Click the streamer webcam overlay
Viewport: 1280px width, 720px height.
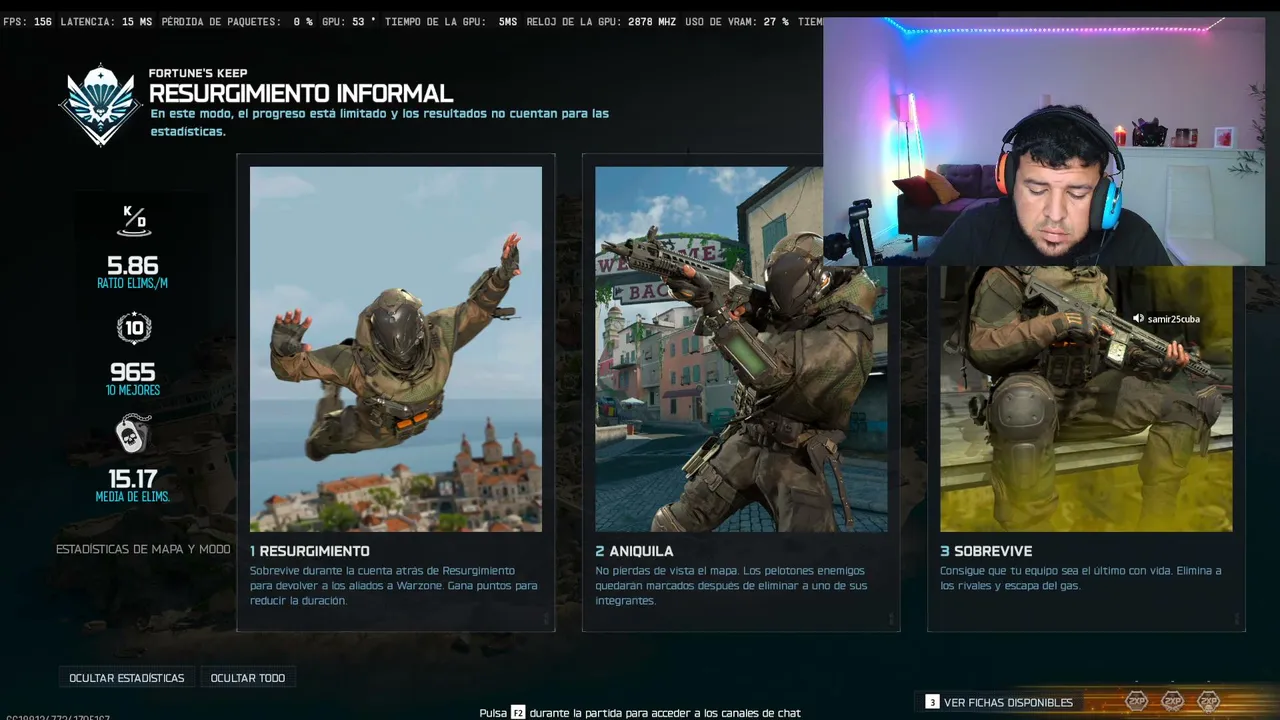1044,141
